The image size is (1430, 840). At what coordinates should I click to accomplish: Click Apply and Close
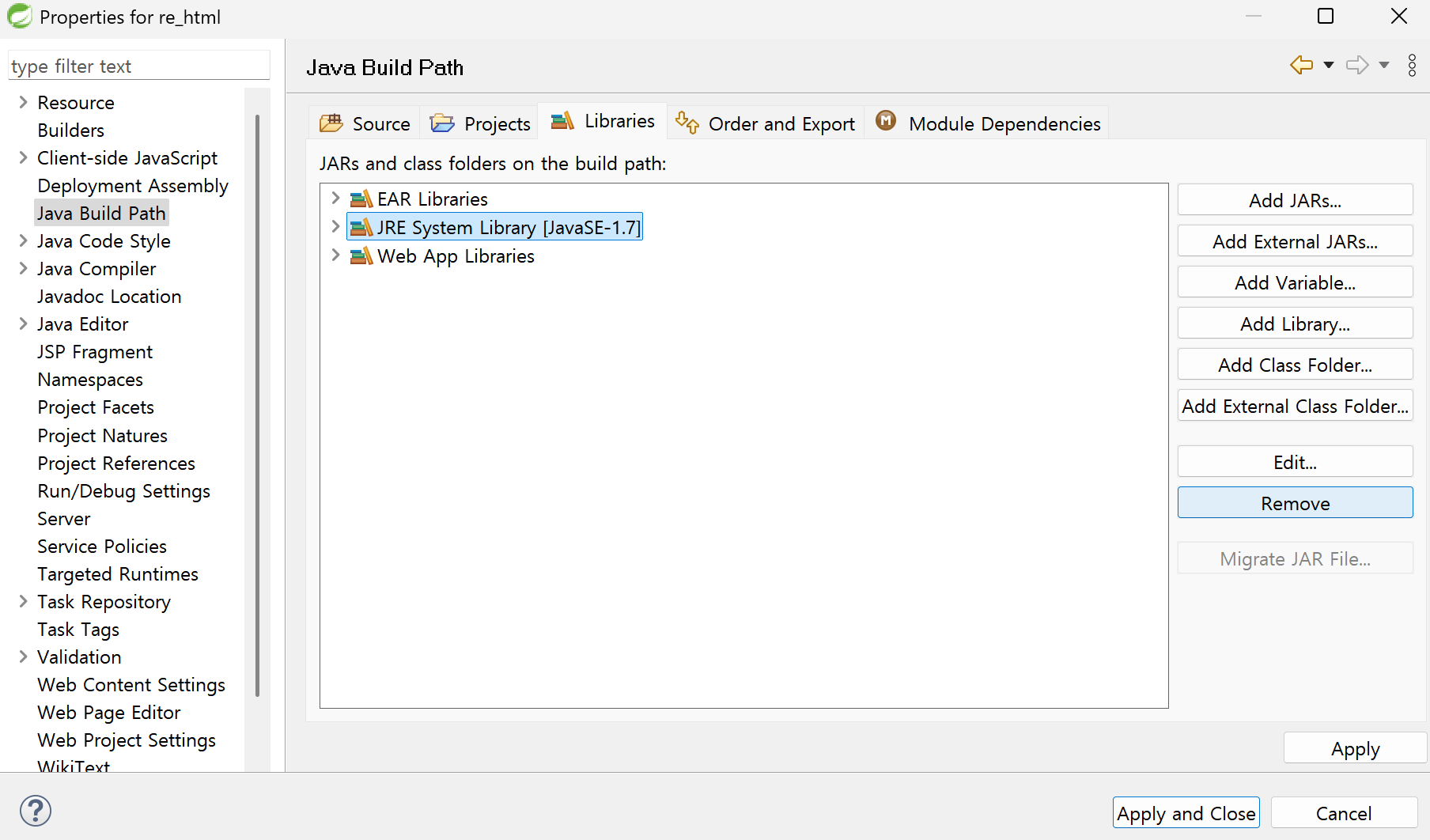pyautogui.click(x=1186, y=813)
